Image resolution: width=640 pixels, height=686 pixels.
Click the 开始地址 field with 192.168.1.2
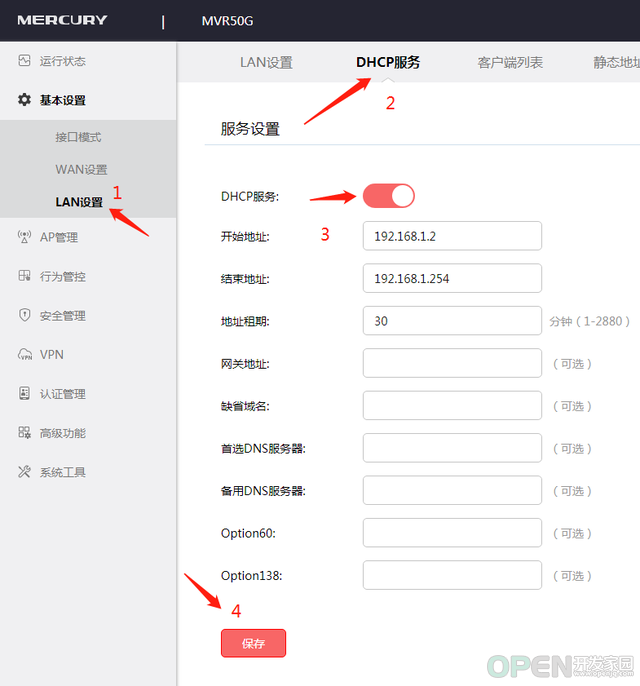[452, 236]
